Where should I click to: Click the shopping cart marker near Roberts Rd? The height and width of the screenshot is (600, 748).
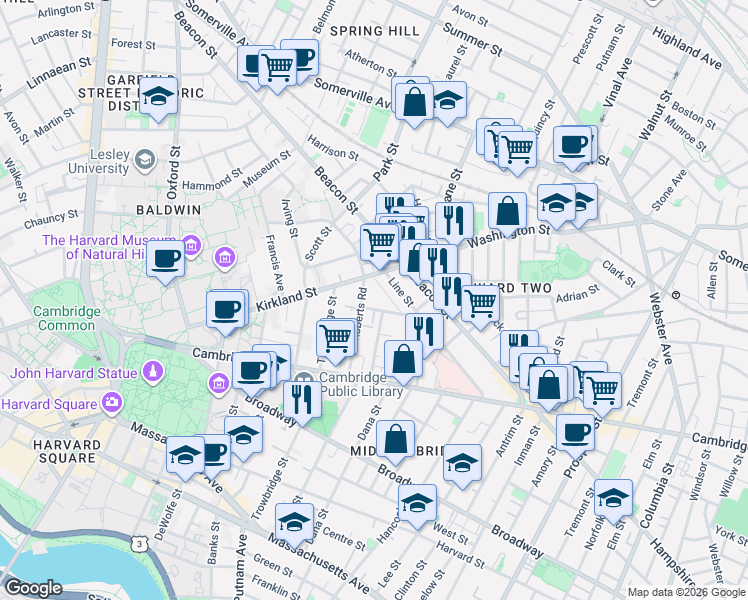[x=335, y=342]
